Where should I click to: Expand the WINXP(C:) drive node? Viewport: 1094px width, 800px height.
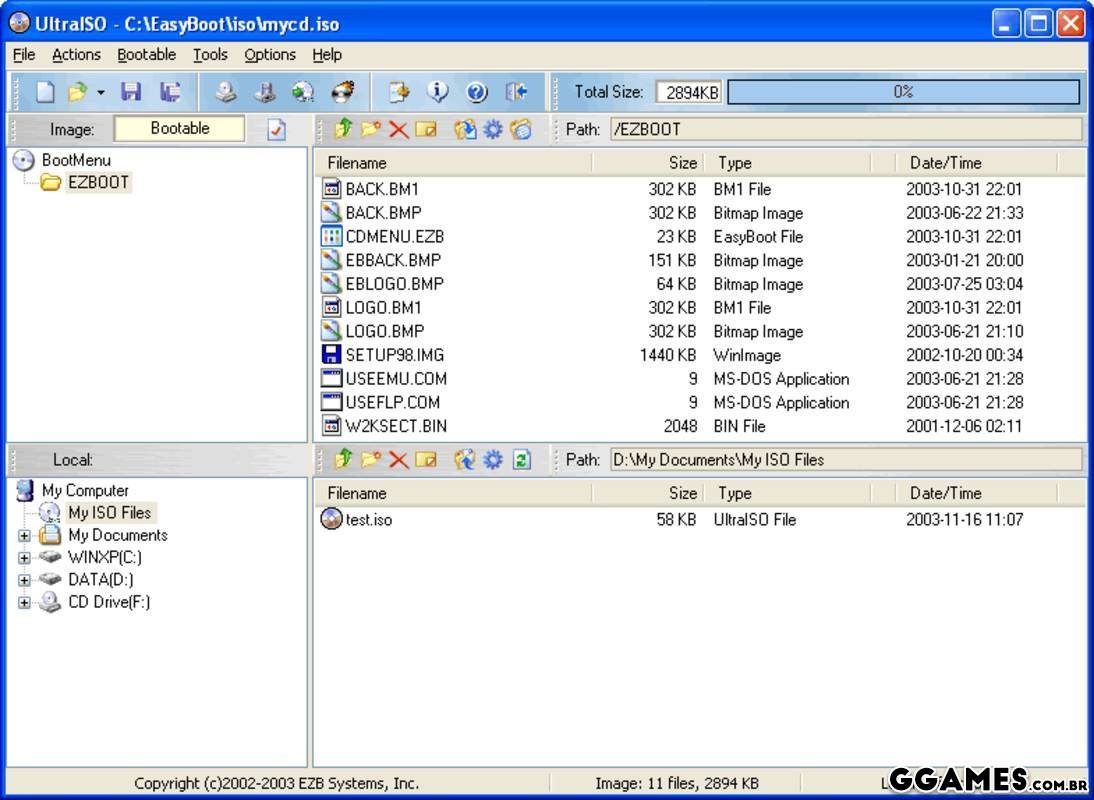pos(24,557)
